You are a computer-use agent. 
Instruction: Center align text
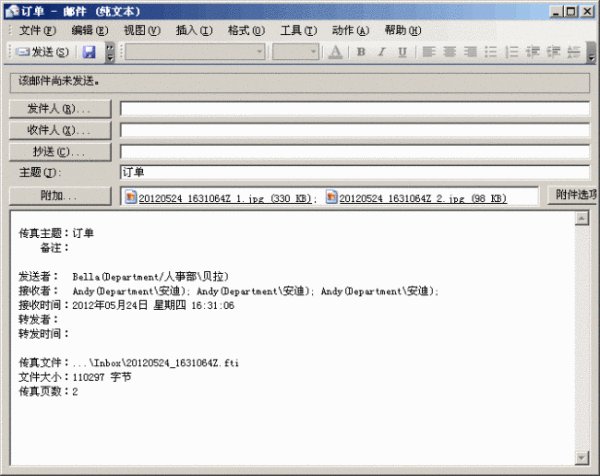point(450,52)
